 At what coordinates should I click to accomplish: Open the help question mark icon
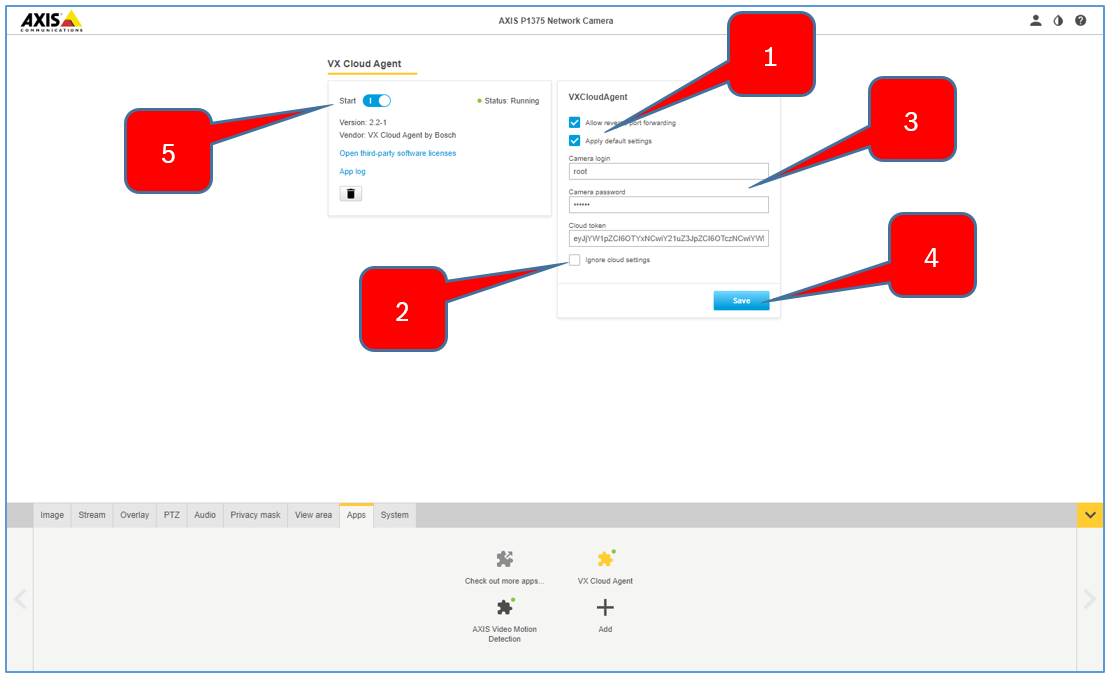(1081, 20)
